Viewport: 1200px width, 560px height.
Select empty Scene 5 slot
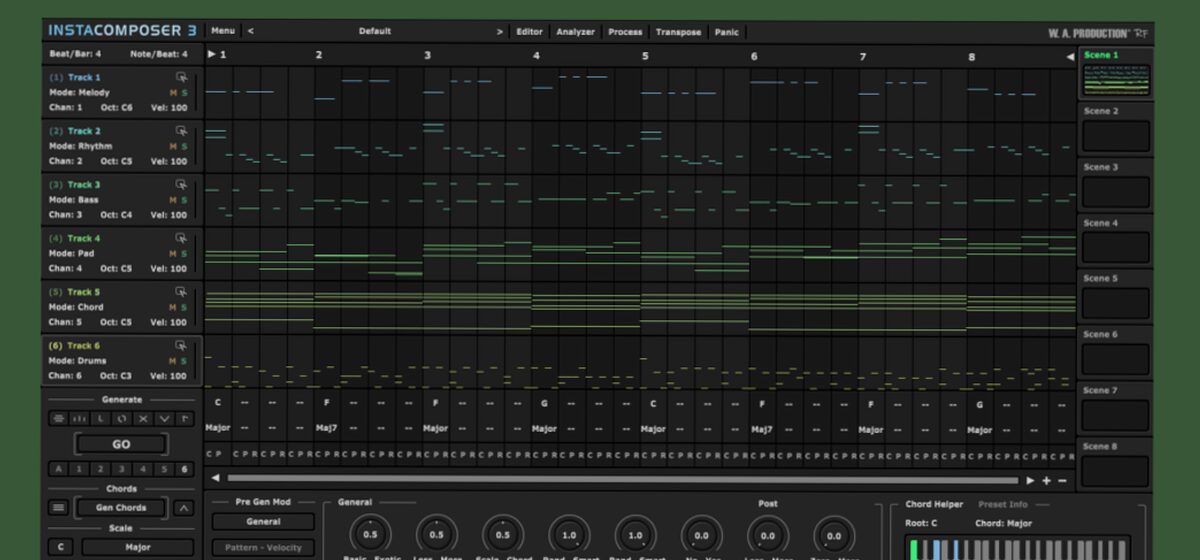[x=1116, y=303]
